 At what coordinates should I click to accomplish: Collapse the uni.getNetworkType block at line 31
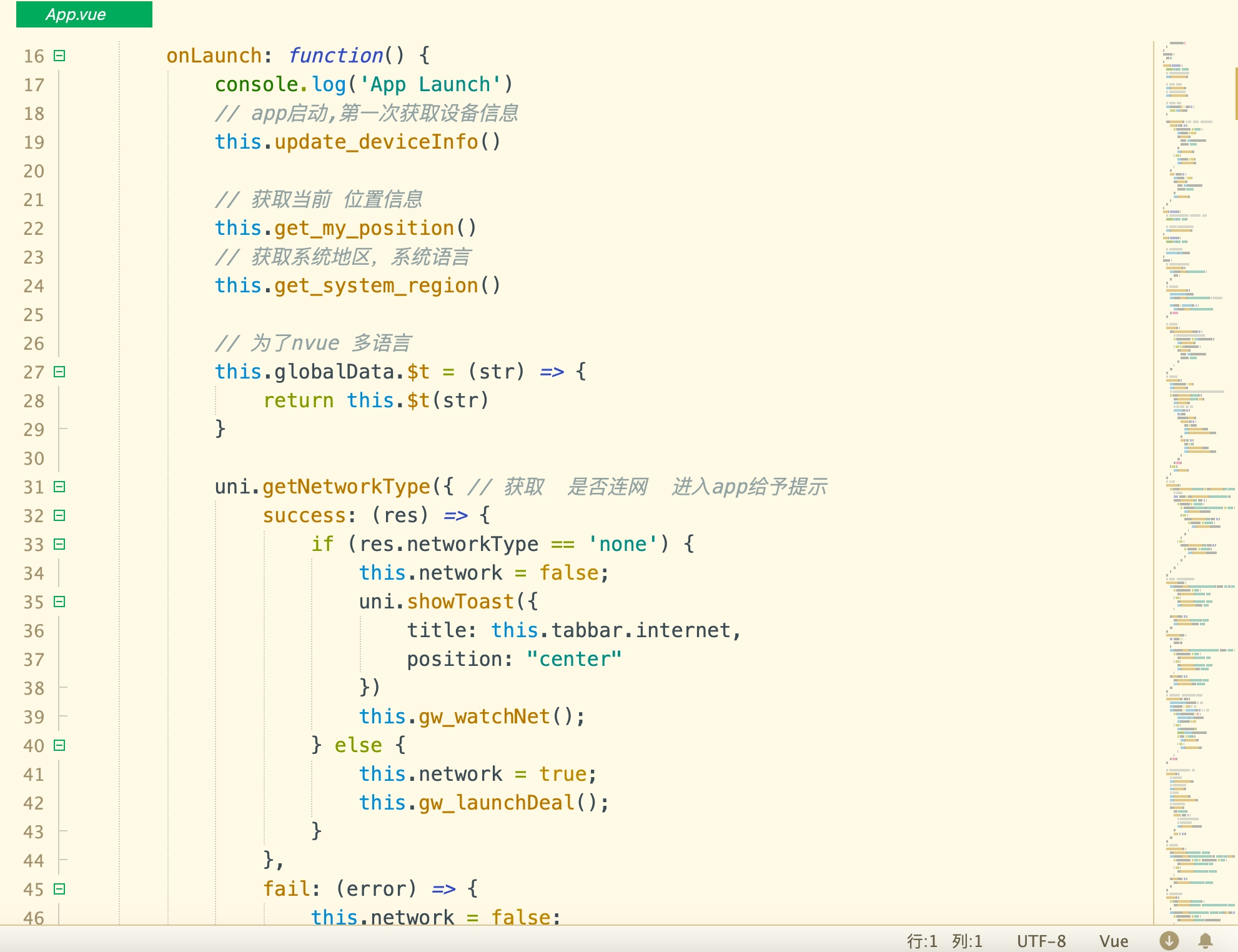(x=59, y=487)
